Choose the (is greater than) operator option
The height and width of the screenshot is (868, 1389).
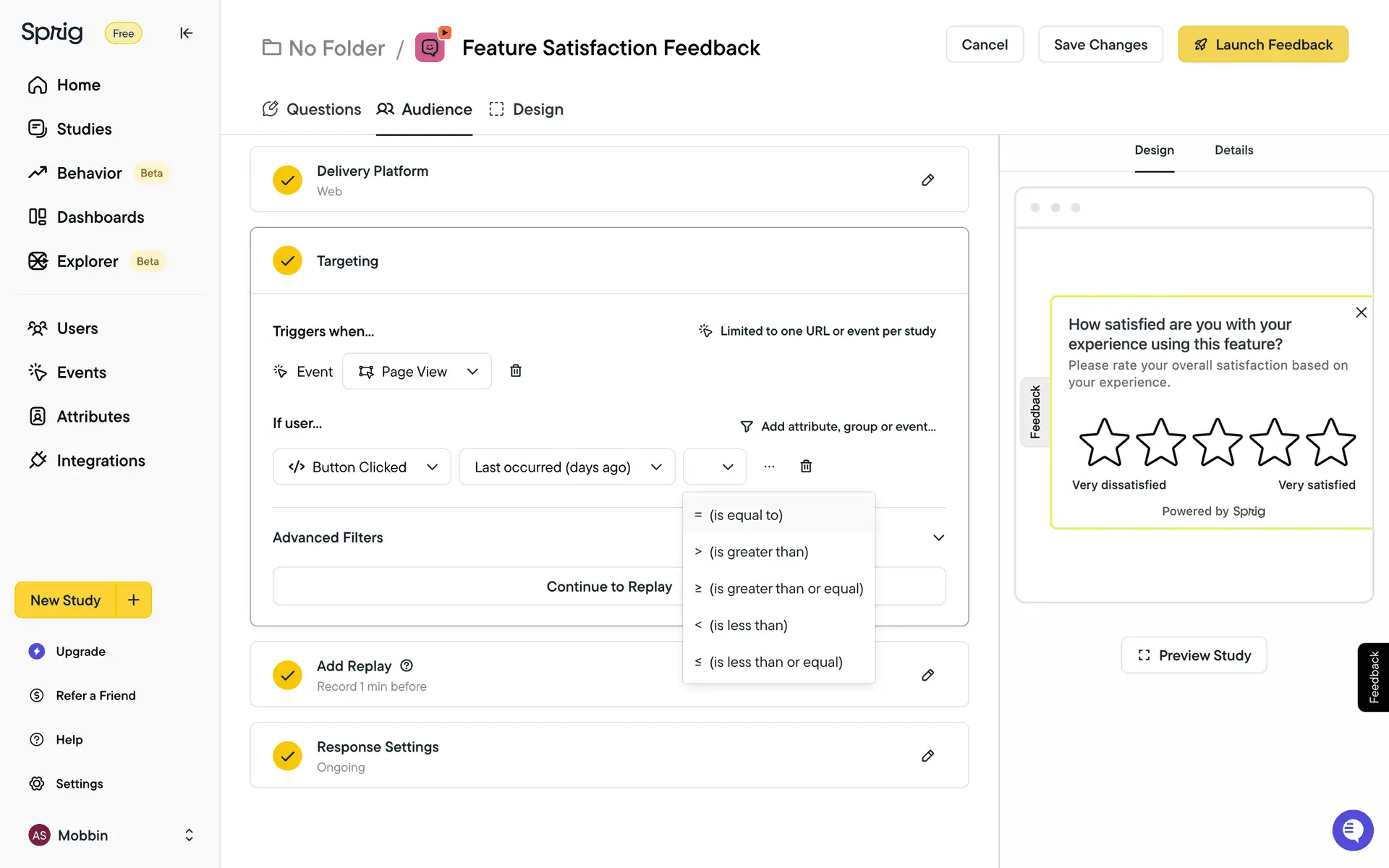coord(758,552)
